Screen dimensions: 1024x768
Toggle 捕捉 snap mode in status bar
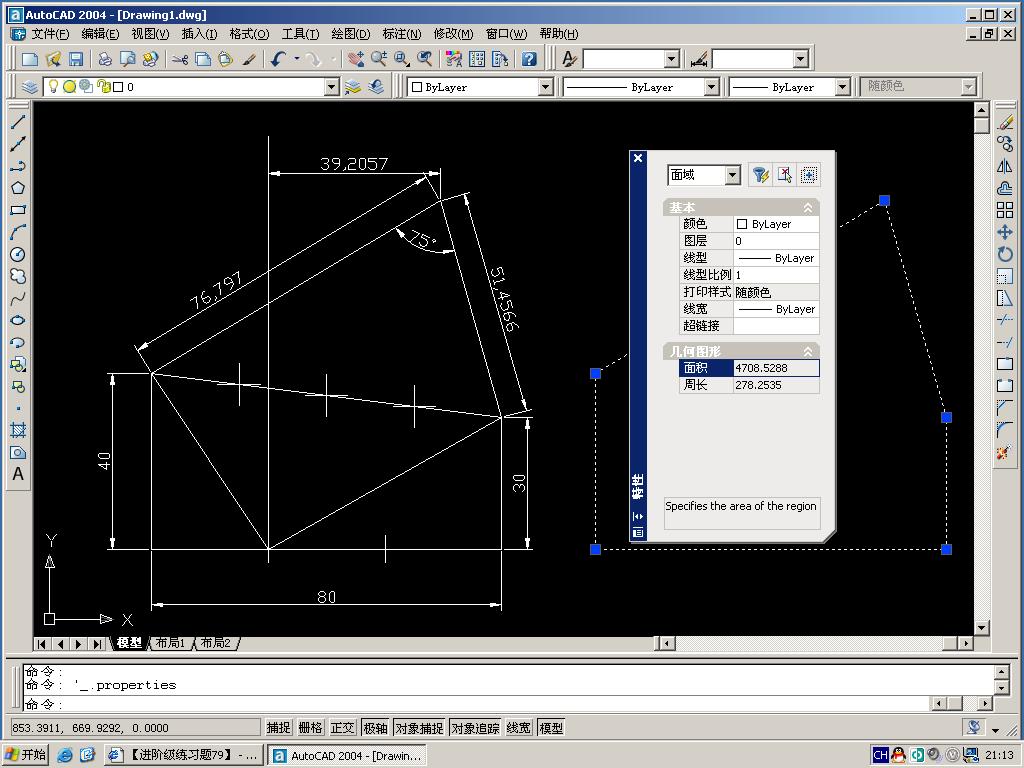(x=278, y=728)
